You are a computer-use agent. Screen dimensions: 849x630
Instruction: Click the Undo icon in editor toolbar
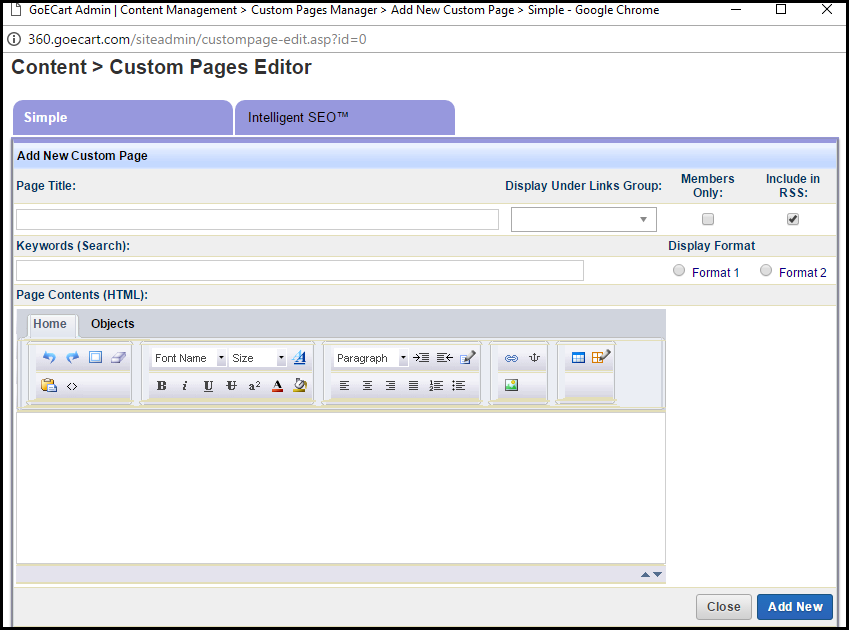click(x=49, y=357)
